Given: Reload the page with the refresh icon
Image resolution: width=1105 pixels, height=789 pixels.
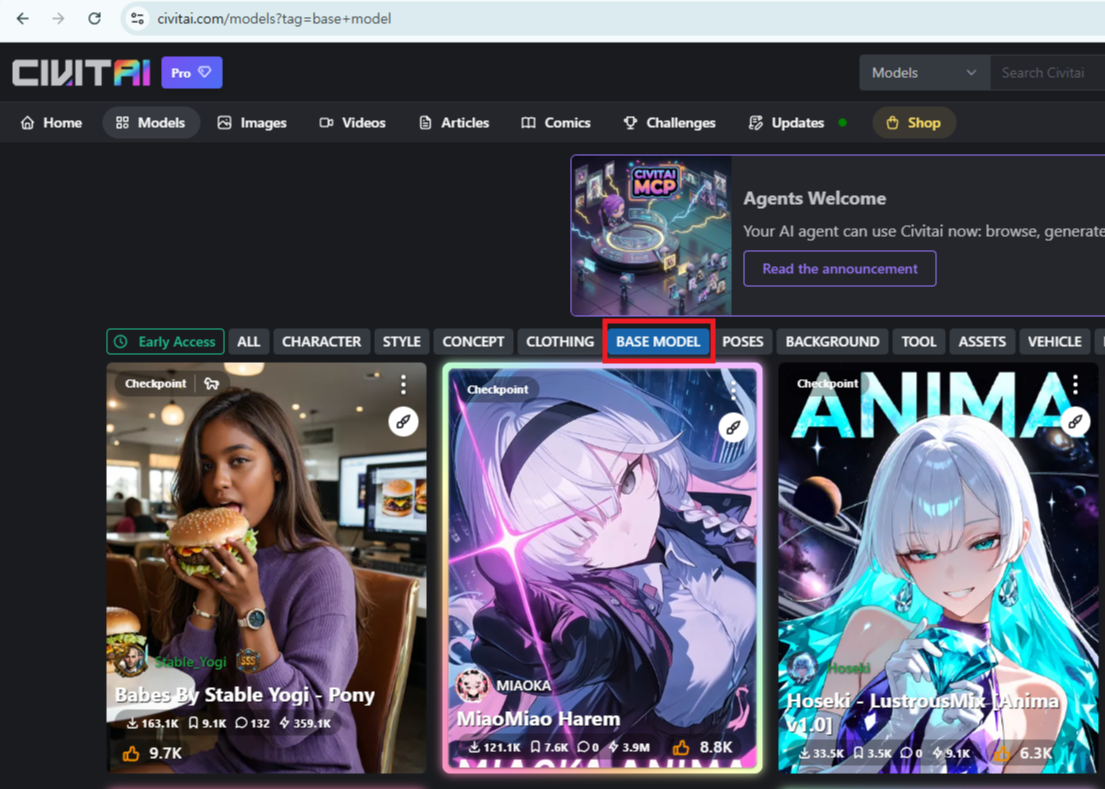Looking at the screenshot, I should 94,19.
